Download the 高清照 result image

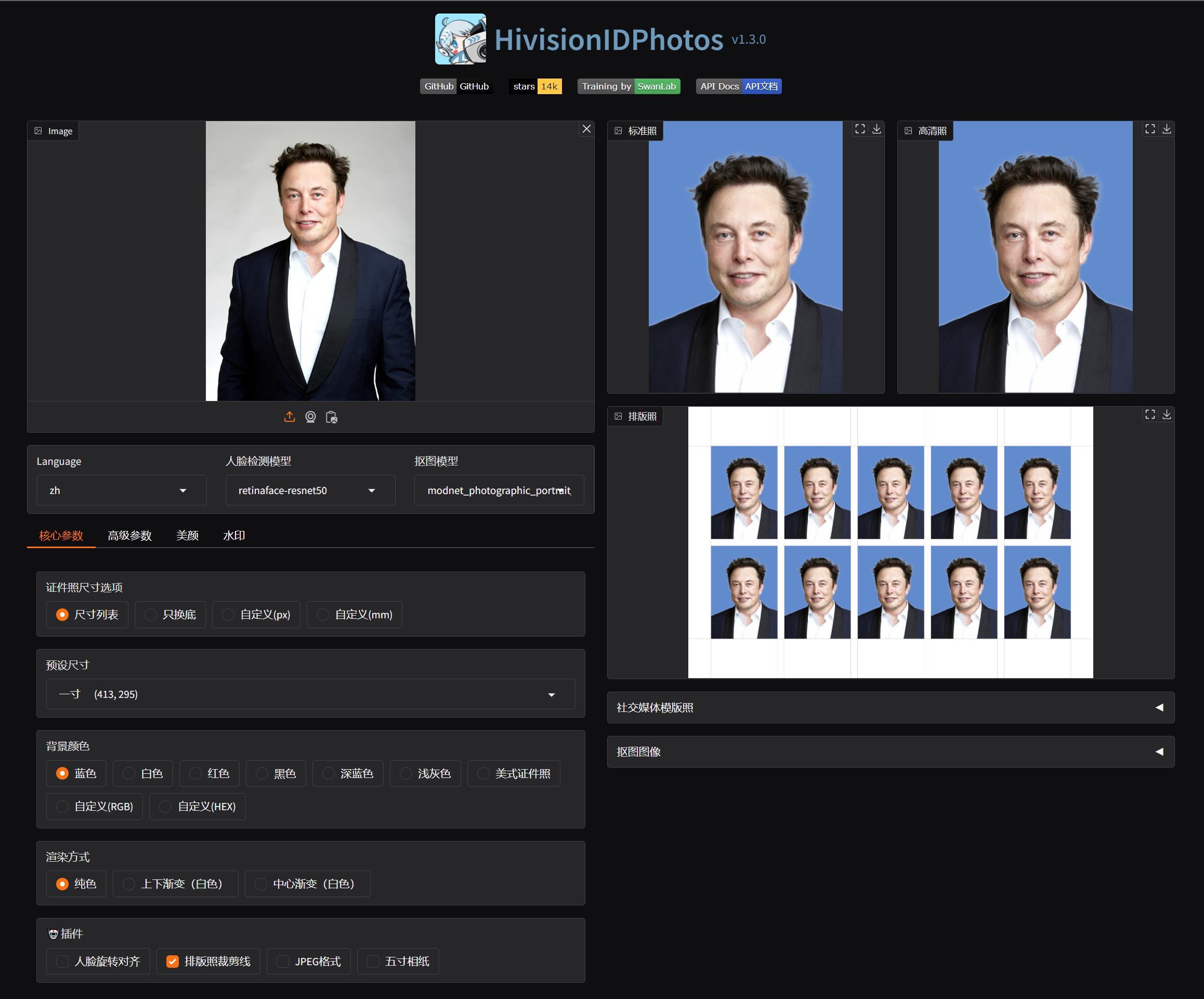coord(1166,129)
